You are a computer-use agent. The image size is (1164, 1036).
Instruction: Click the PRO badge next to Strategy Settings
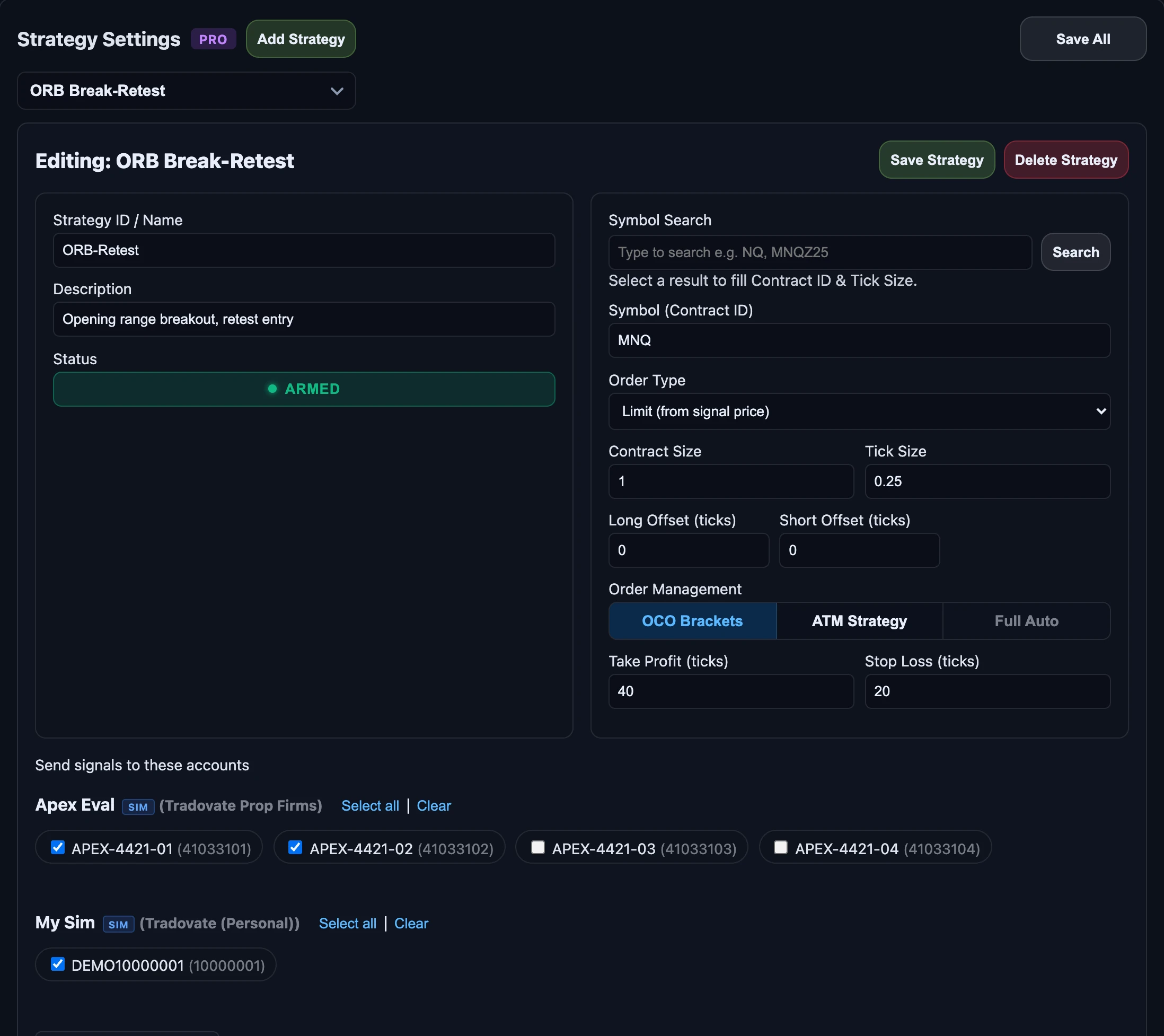213,39
